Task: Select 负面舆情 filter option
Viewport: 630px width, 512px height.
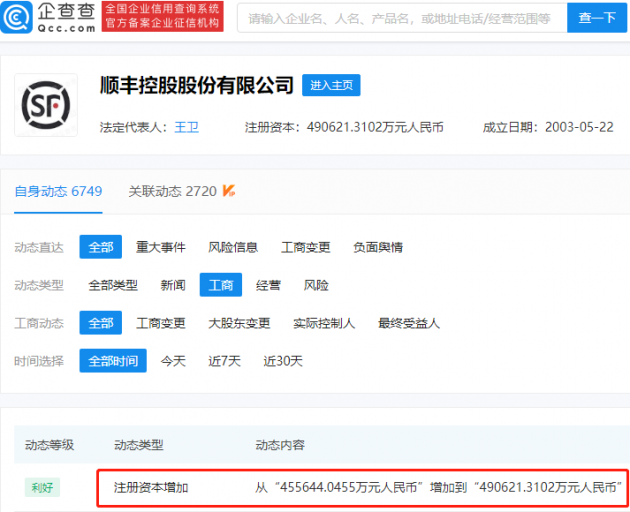Action: [x=378, y=247]
